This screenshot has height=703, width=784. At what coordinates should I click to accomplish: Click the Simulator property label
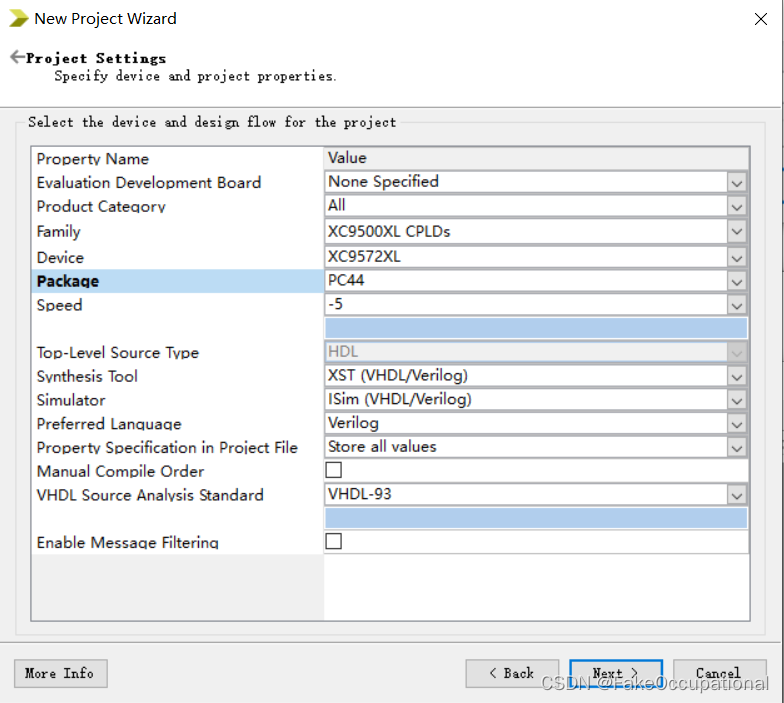(71, 400)
